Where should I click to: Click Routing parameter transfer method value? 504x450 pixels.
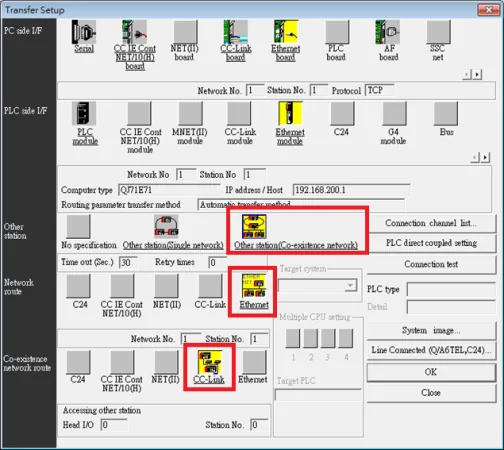(301, 205)
